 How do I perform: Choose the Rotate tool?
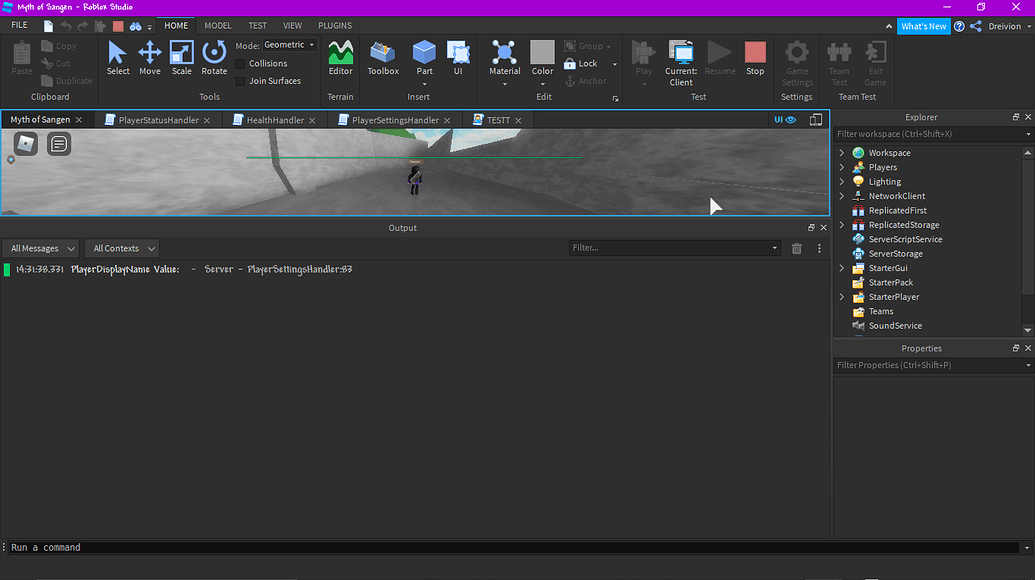tap(214, 58)
